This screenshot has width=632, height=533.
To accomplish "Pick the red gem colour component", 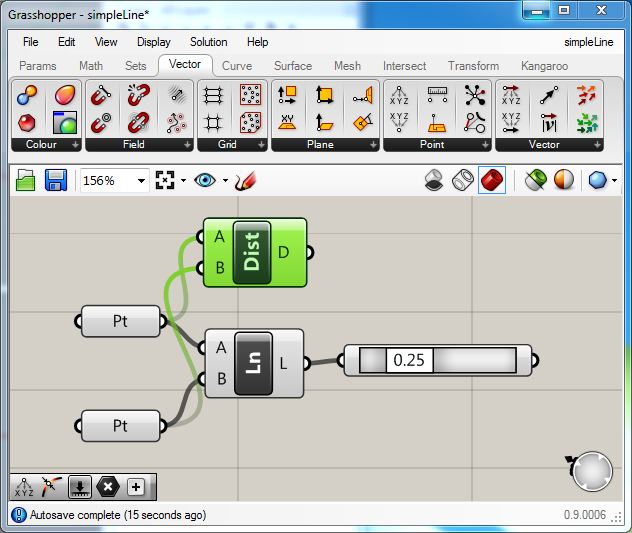I will (x=27, y=123).
